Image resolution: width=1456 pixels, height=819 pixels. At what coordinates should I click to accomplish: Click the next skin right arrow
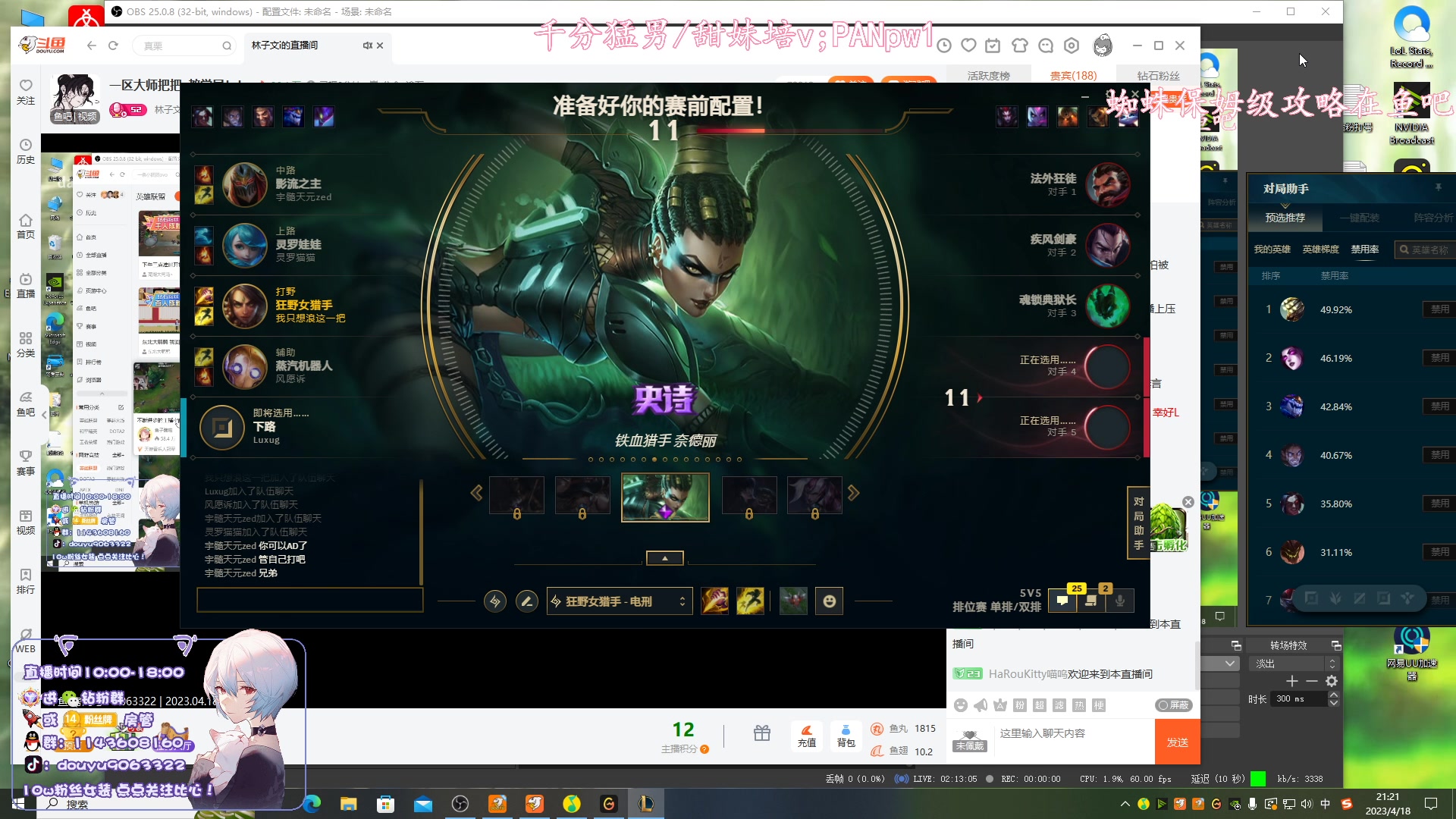(854, 494)
